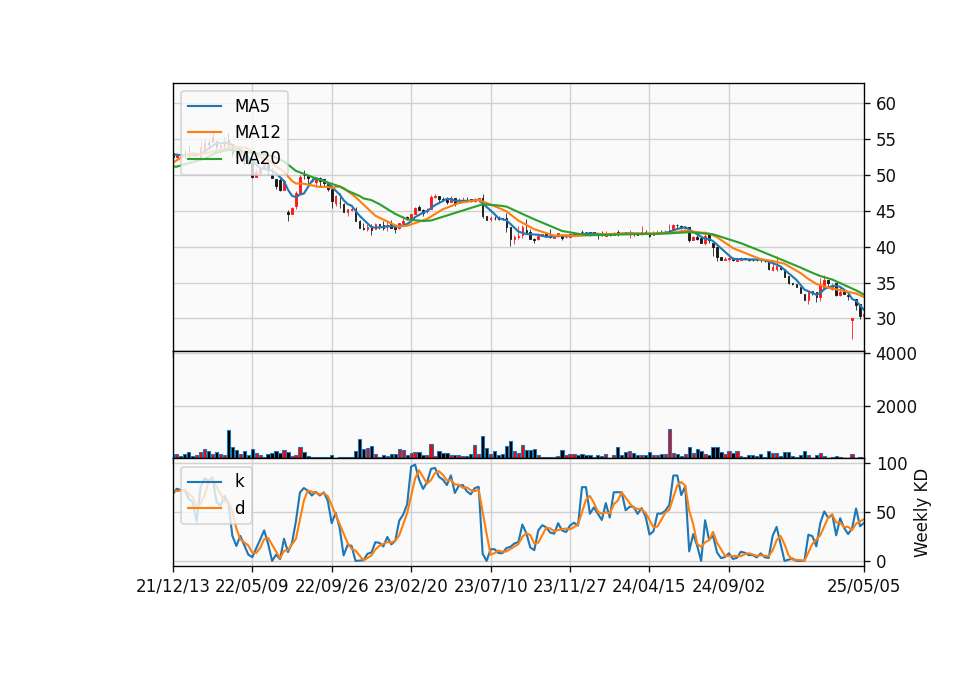This screenshot has width=960, height=690.
Task: Click the 23/07/10 date axis label
Action: (x=490, y=586)
